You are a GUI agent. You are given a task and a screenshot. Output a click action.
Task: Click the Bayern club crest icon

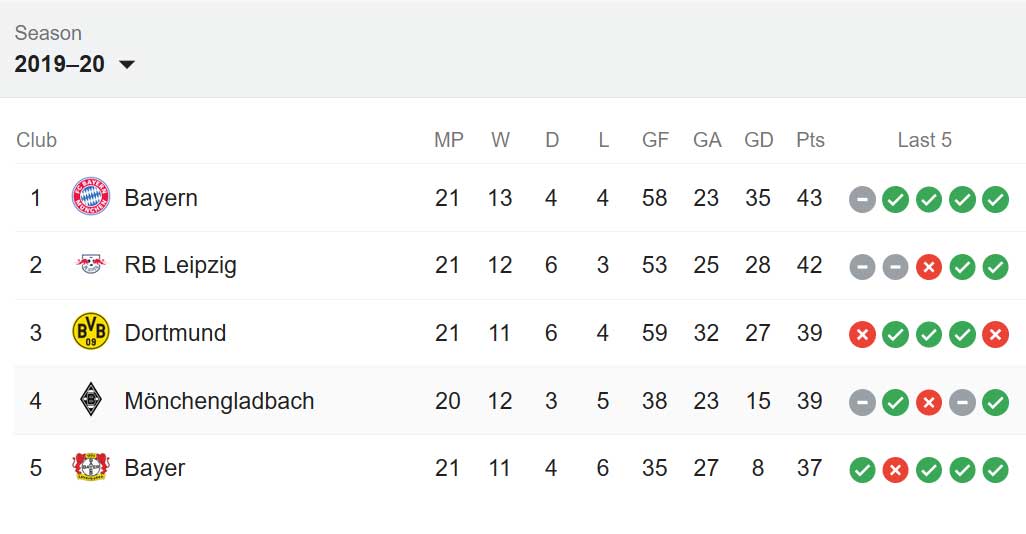[x=90, y=196]
